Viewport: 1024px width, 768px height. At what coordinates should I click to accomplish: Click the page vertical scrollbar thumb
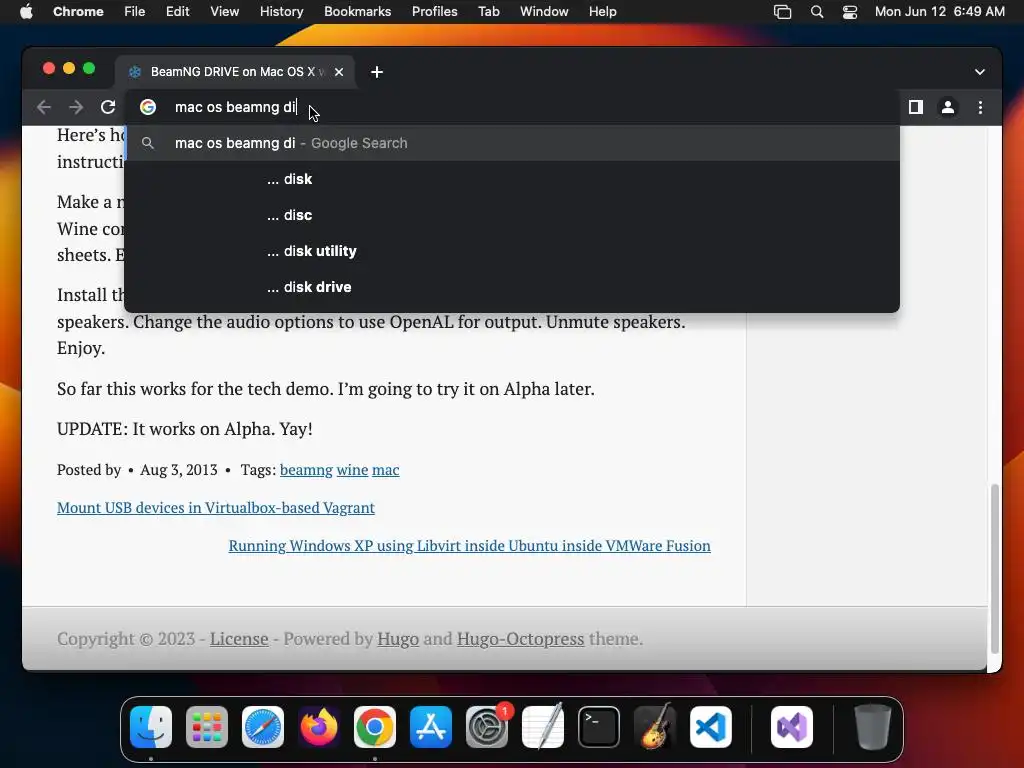[995, 568]
